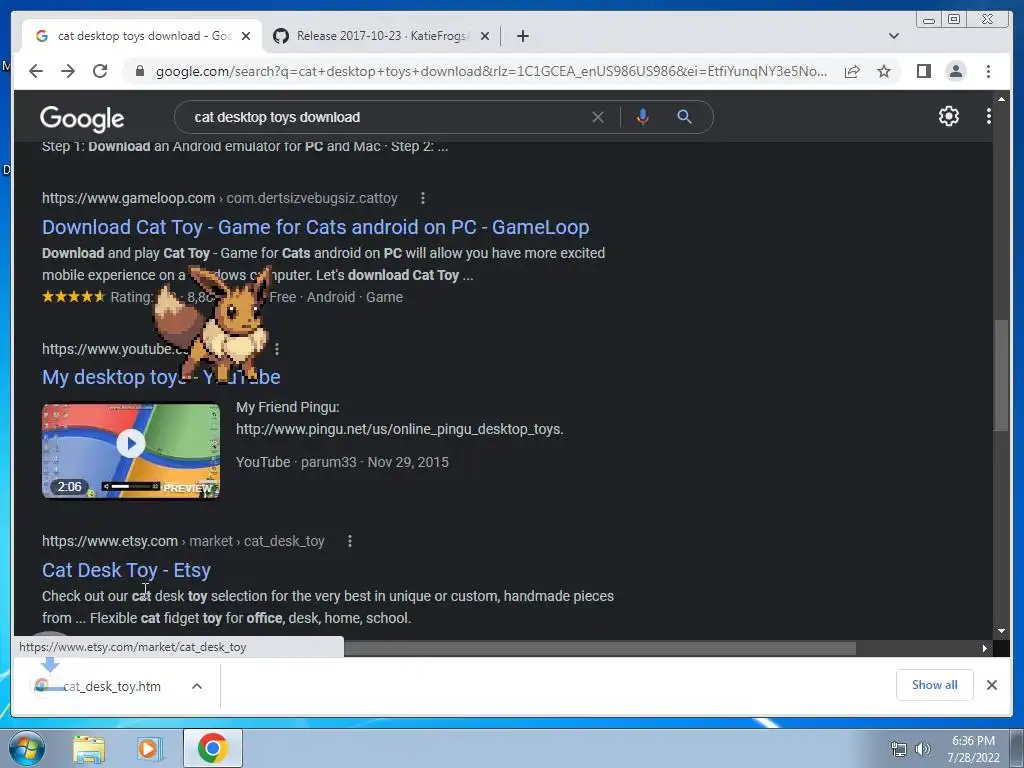This screenshot has height=768, width=1024.
Task: Show all downloads
Action: click(x=935, y=685)
